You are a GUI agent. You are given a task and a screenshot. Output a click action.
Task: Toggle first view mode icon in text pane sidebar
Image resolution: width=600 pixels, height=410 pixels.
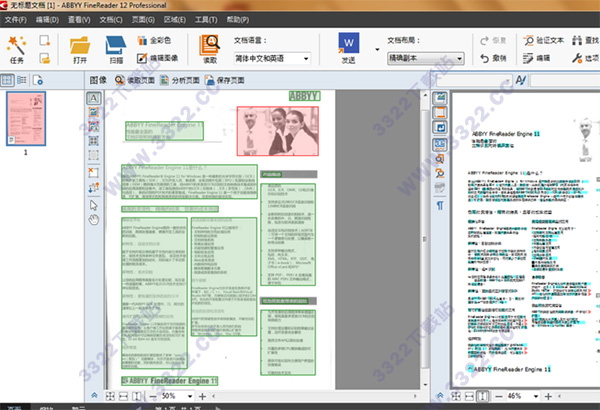[x=440, y=98]
